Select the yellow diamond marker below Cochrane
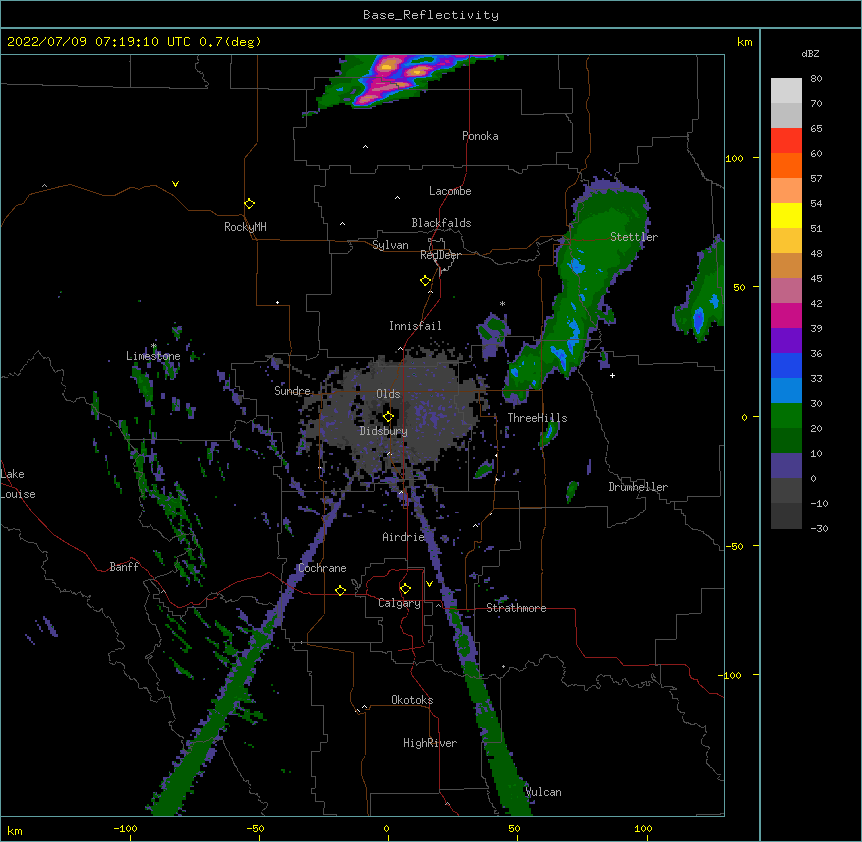 [x=340, y=590]
